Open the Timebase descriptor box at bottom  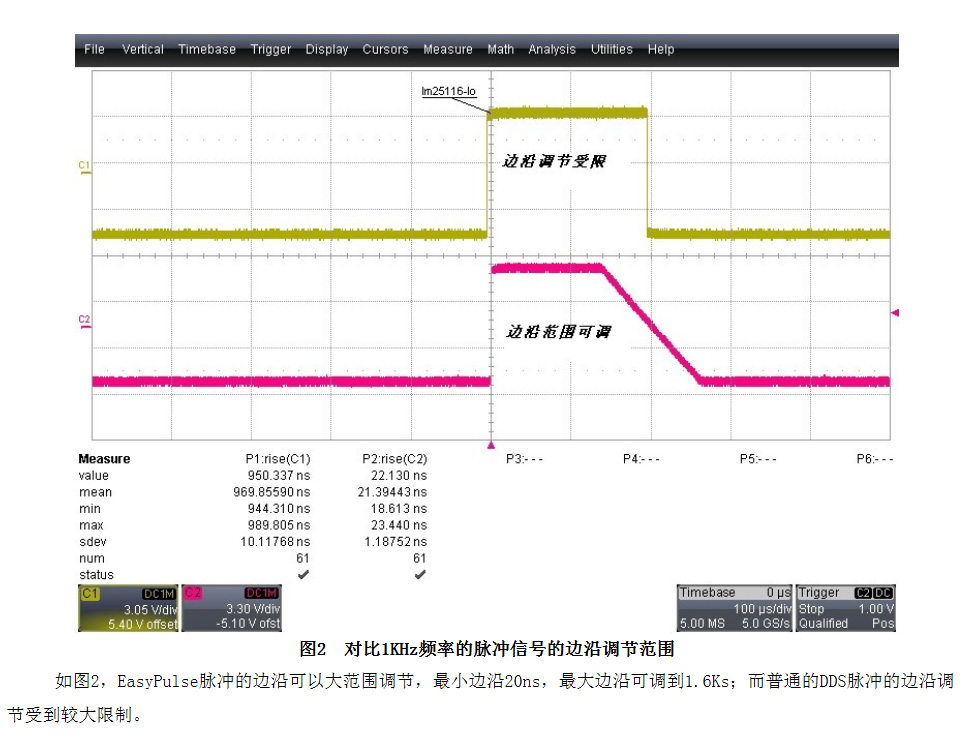point(735,608)
